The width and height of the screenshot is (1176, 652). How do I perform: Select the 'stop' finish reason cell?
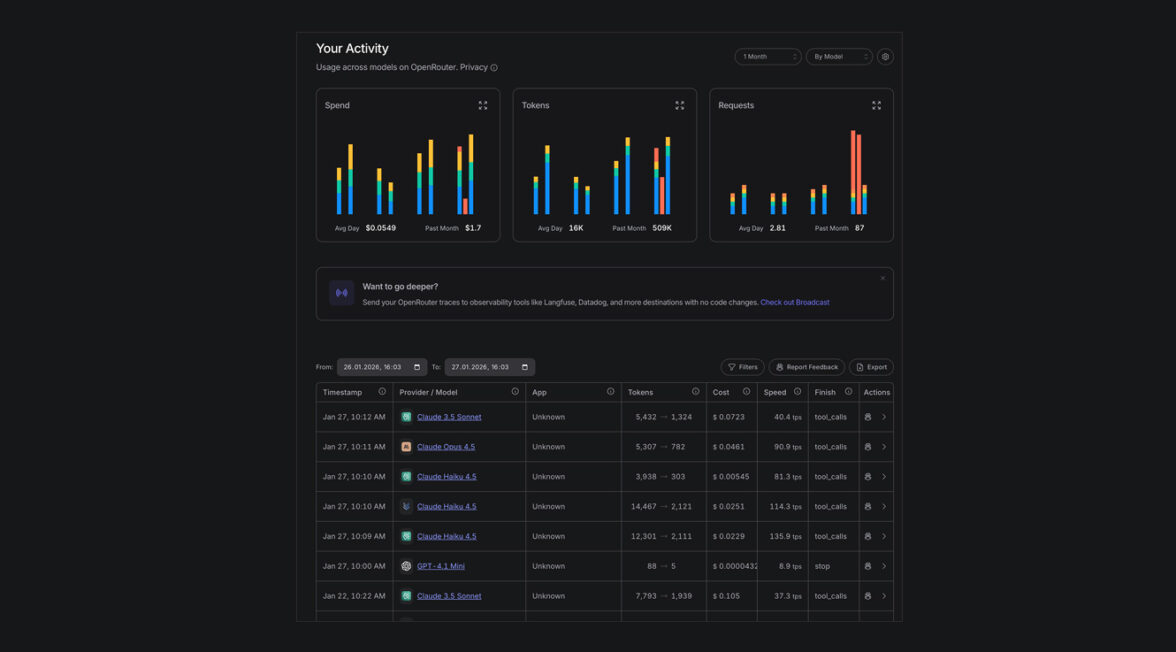pos(822,566)
